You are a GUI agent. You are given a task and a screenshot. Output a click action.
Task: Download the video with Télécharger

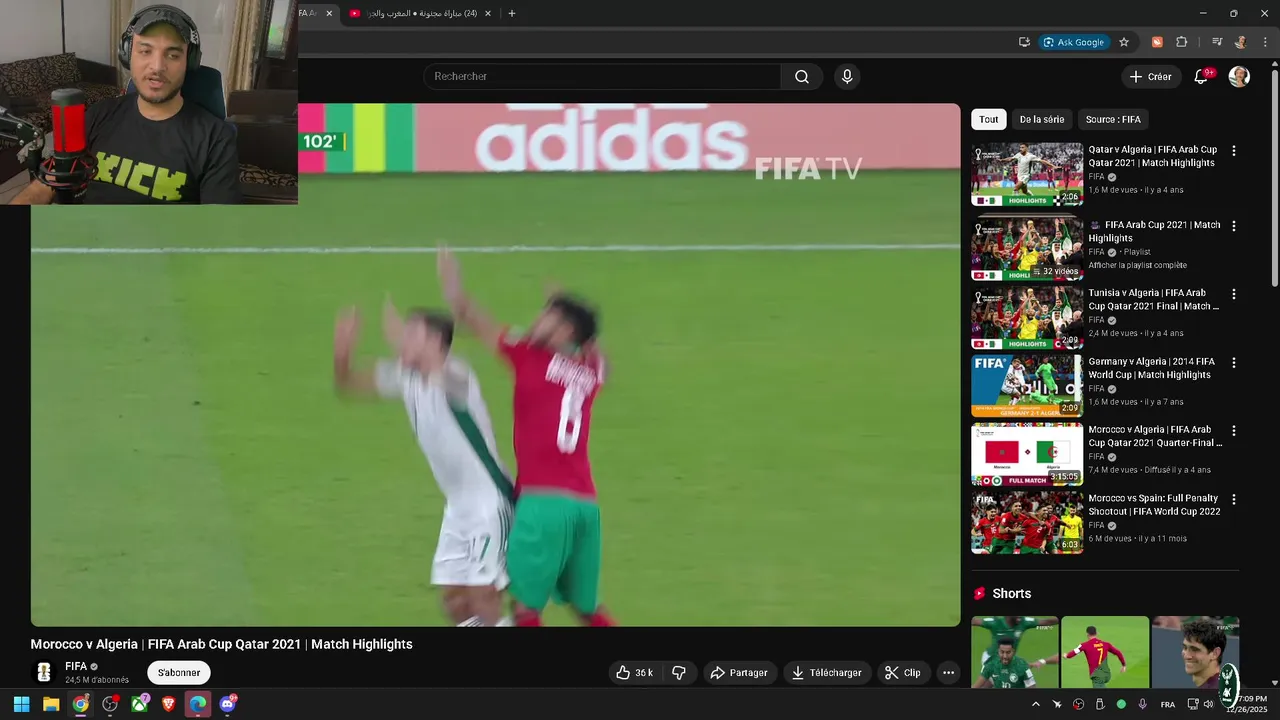(x=826, y=673)
